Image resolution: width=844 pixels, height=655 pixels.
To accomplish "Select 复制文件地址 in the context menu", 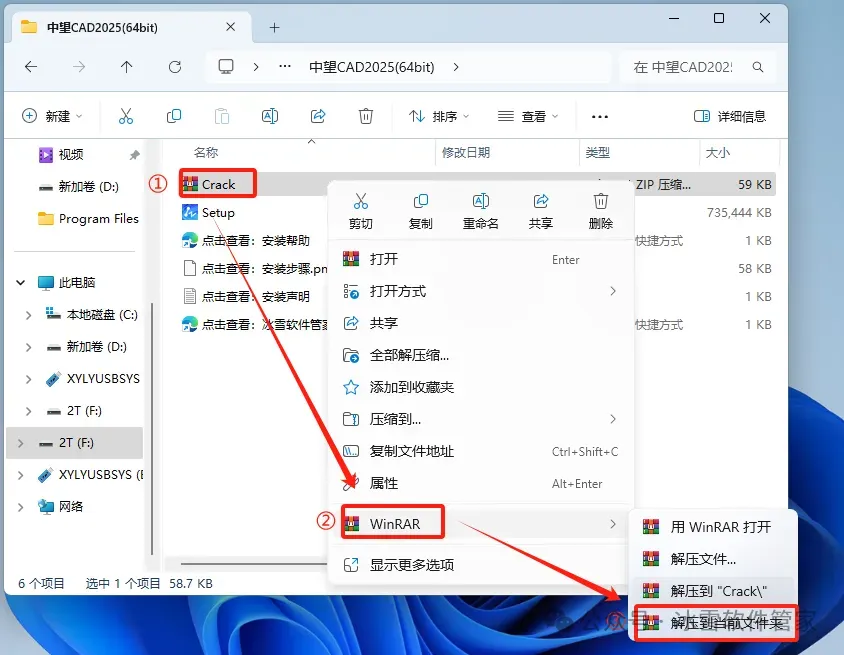I will tap(481, 452).
